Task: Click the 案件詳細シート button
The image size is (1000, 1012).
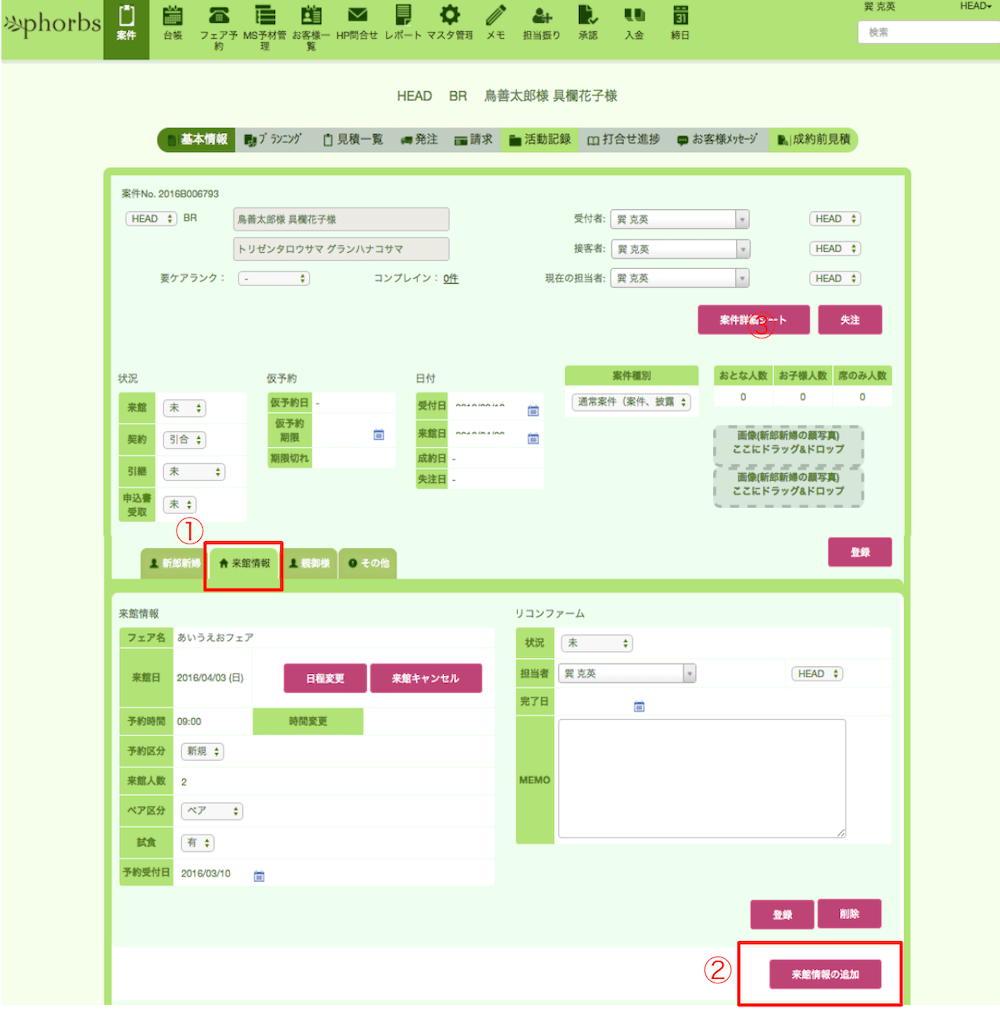Action: (x=753, y=320)
